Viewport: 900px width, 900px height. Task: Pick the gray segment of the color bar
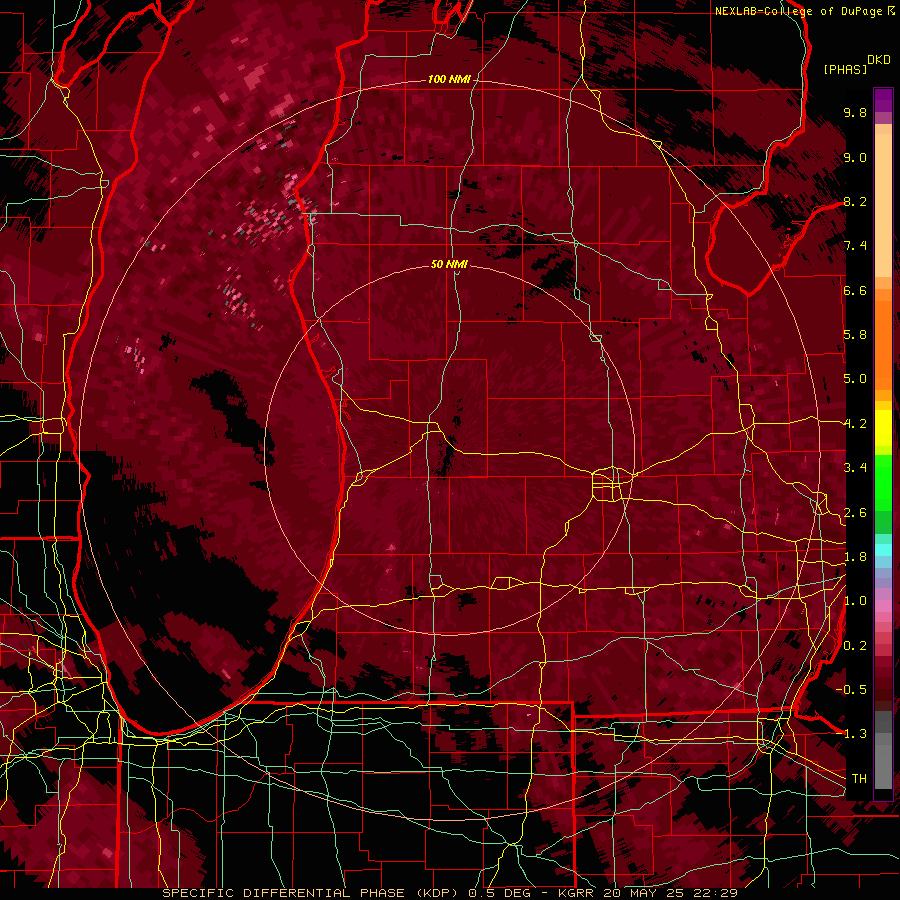883,752
